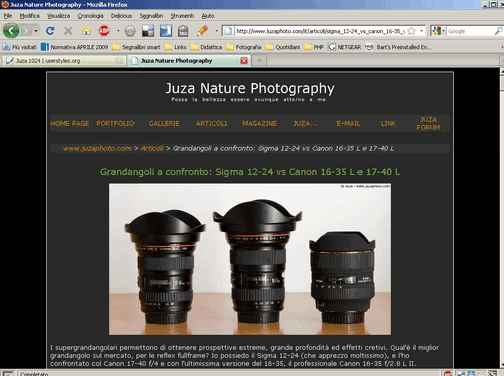The image size is (504, 376).
Task: Reload the page with the blue Refresh icon
Action: 50,31
